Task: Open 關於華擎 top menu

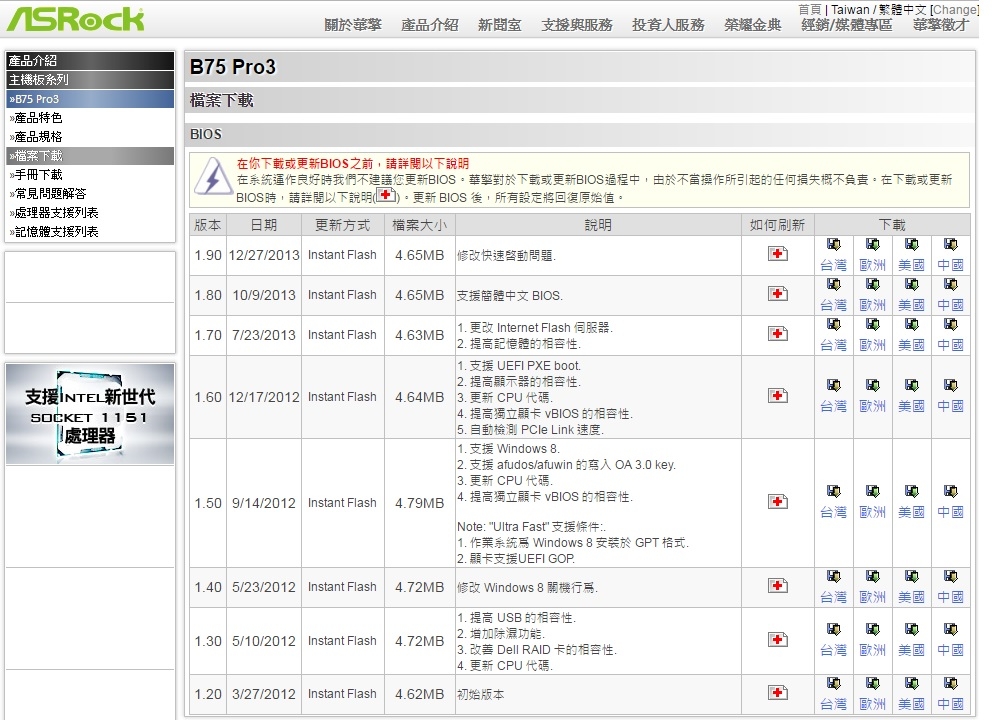Action: coord(353,25)
